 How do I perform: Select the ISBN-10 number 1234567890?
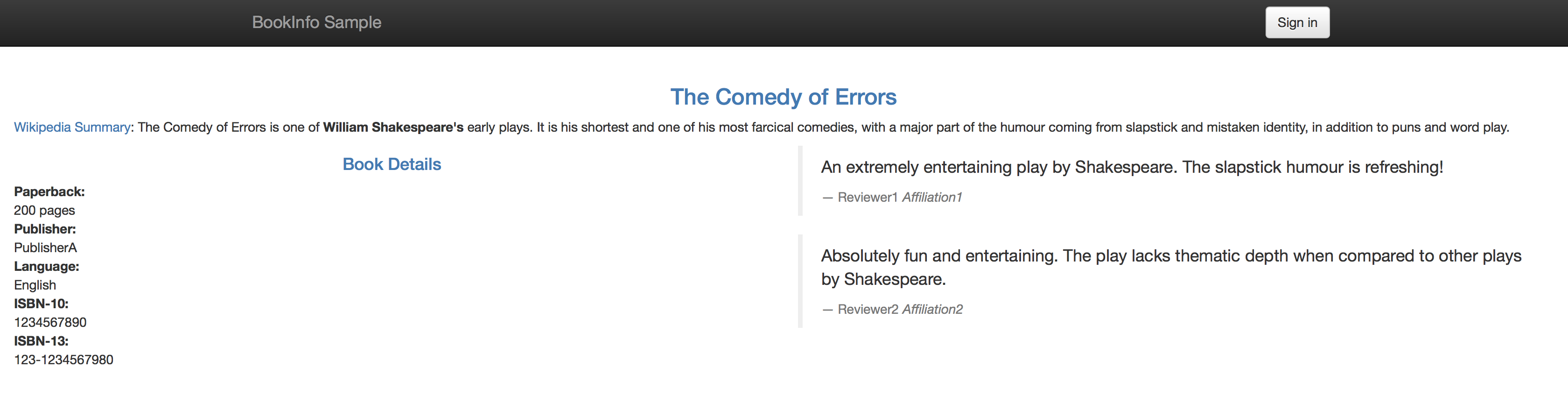[x=50, y=322]
